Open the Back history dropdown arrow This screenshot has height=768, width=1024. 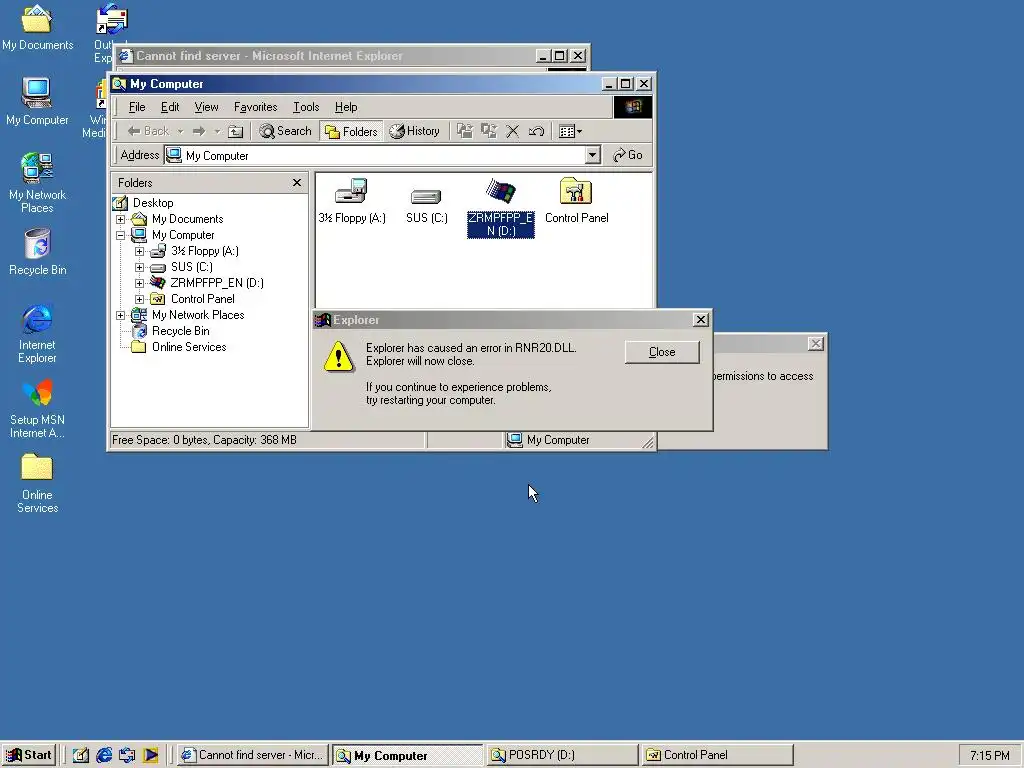pyautogui.click(x=180, y=131)
